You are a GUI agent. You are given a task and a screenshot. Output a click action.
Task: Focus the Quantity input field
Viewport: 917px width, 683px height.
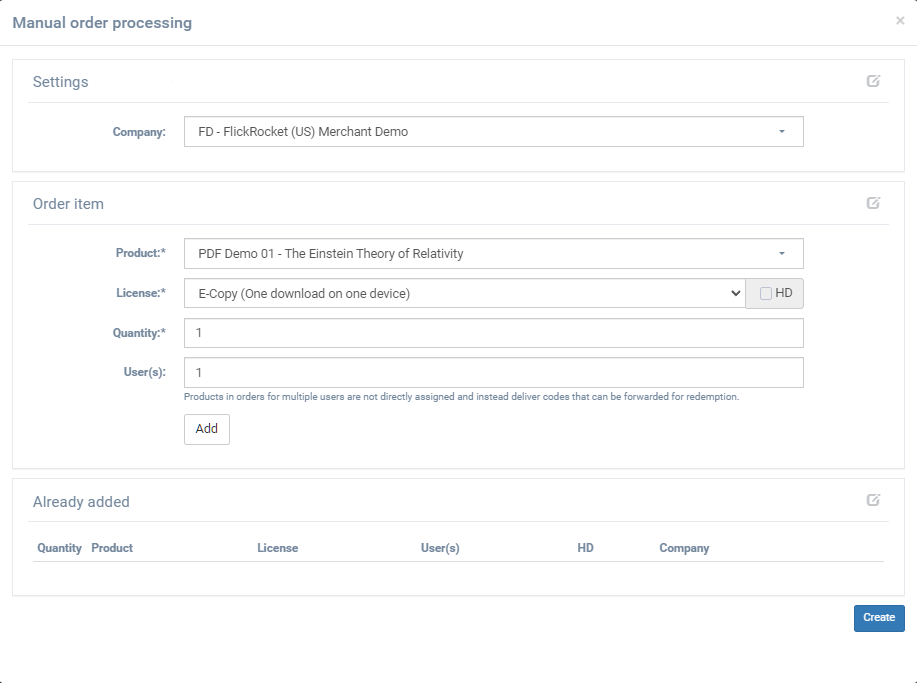click(x=493, y=333)
